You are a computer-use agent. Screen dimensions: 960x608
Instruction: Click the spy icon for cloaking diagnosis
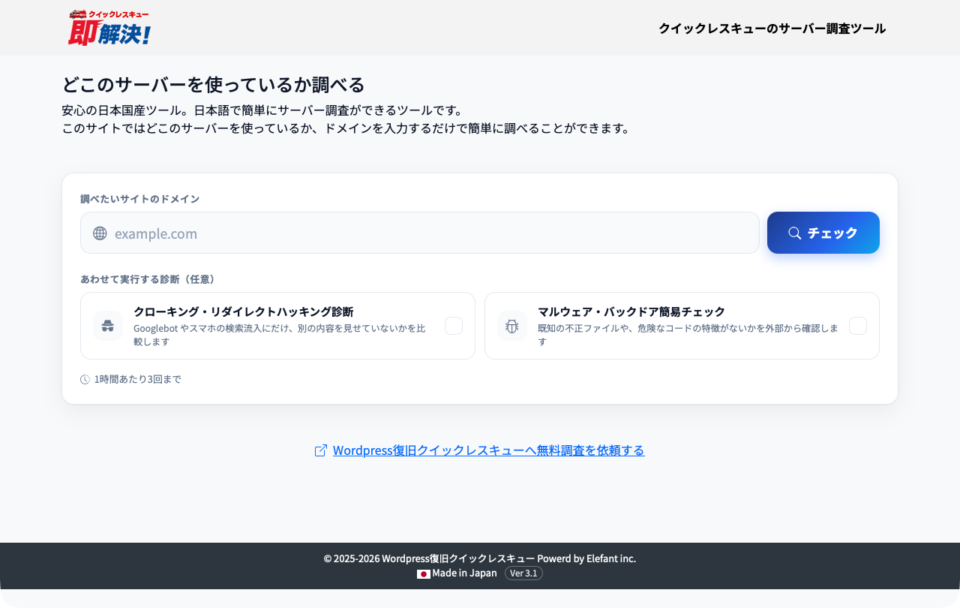108,326
